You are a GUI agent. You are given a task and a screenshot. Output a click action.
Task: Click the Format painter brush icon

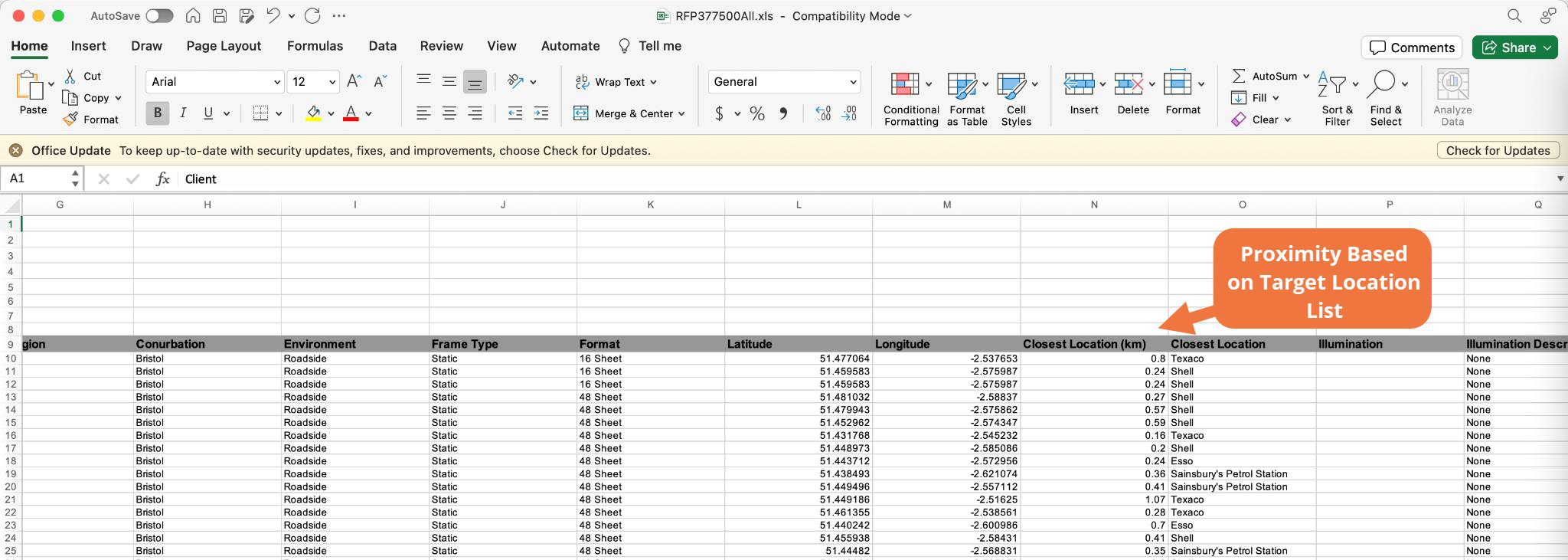pyautogui.click(x=70, y=119)
